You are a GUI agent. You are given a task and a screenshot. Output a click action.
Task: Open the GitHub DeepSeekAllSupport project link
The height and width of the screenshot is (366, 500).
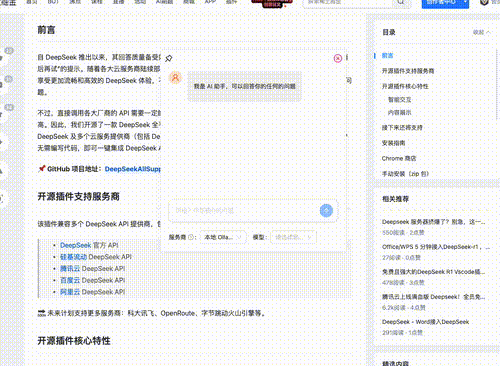133,169
